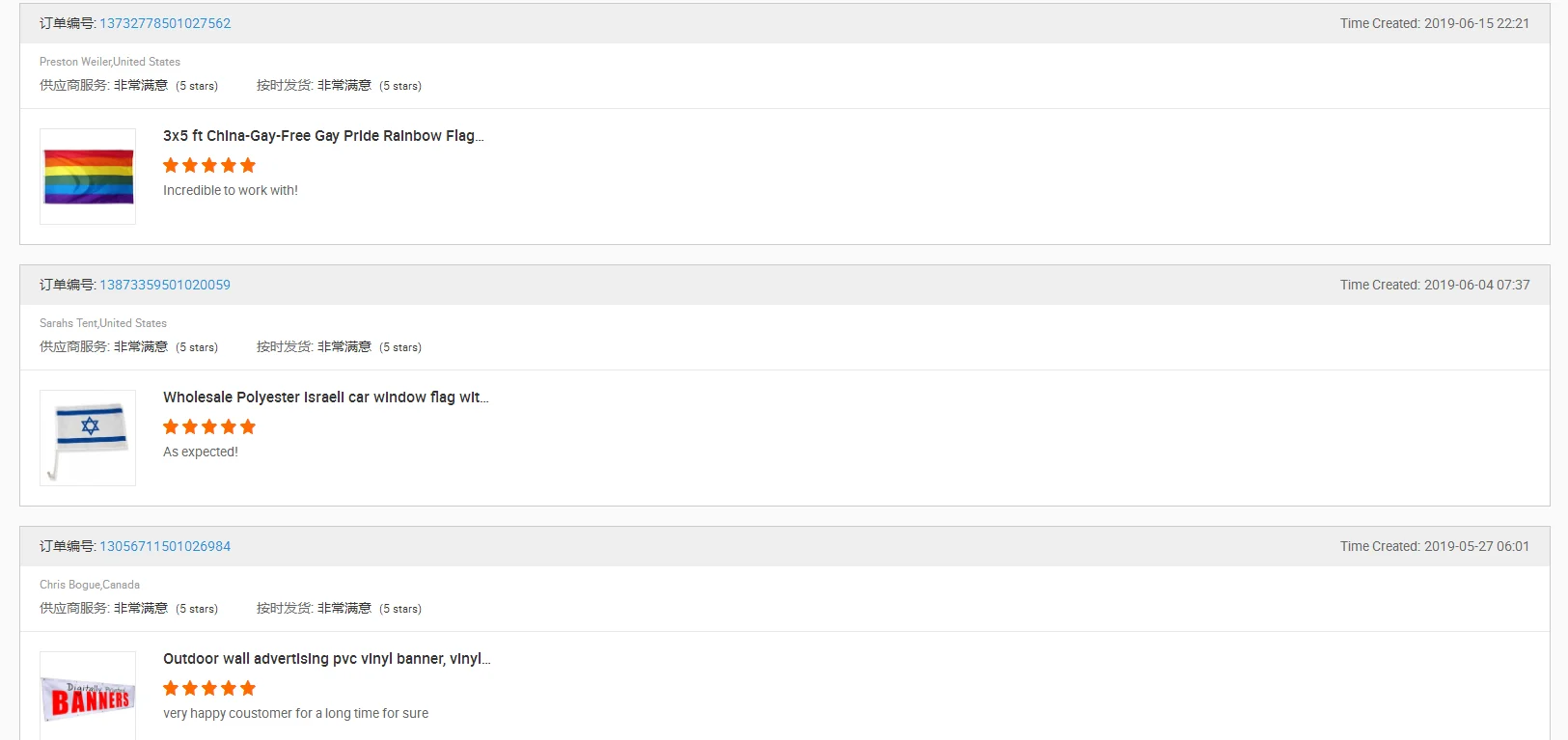Image resolution: width=1568 pixels, height=740 pixels.
Task: Click reviewer name Chris Bogue
Action: point(69,585)
